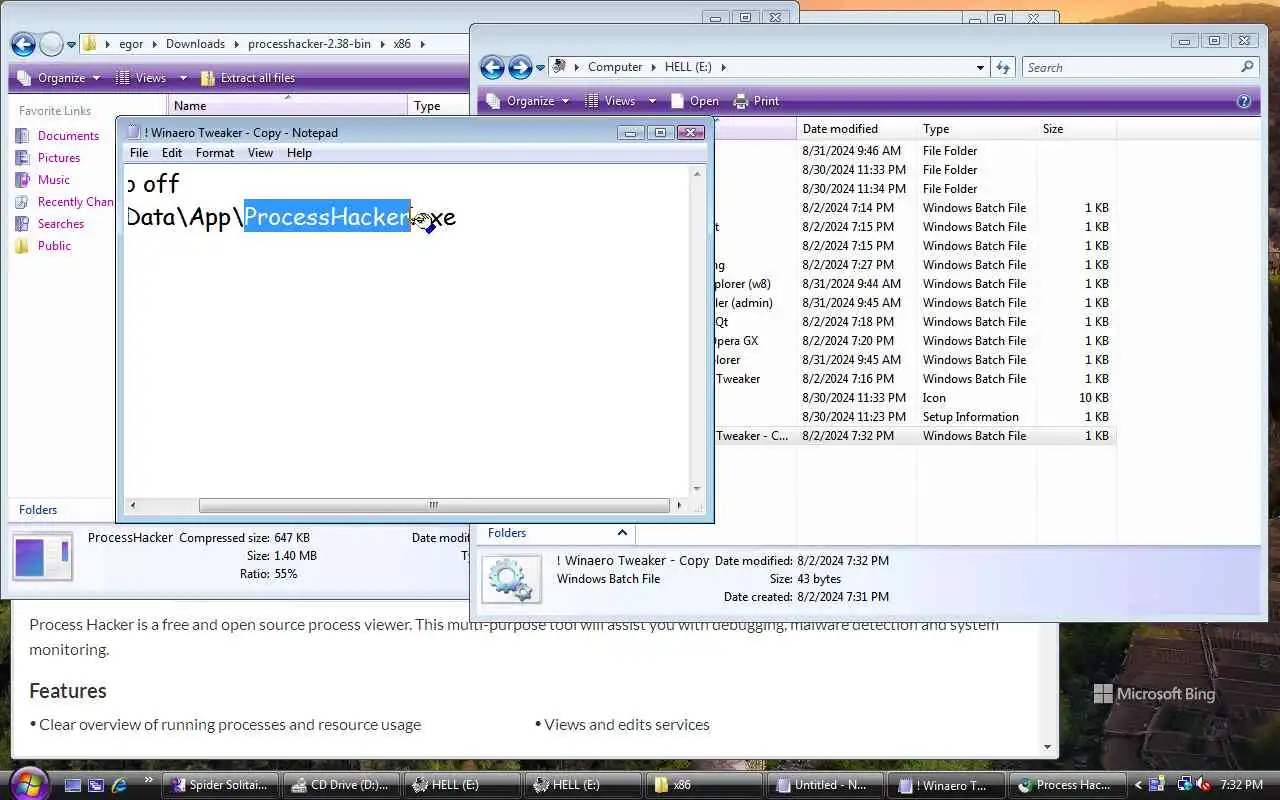Click Views in x86 window toolbar

point(141,78)
